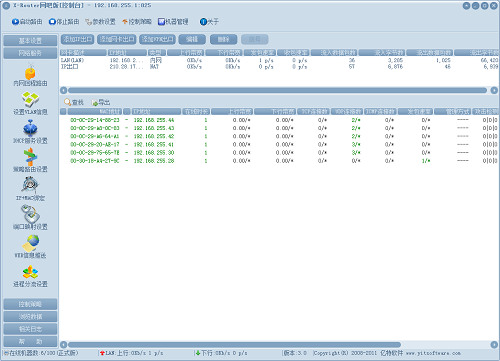Click the online machine count 6/100 status text
This screenshot has width=500, height=361.
(x=40, y=353)
